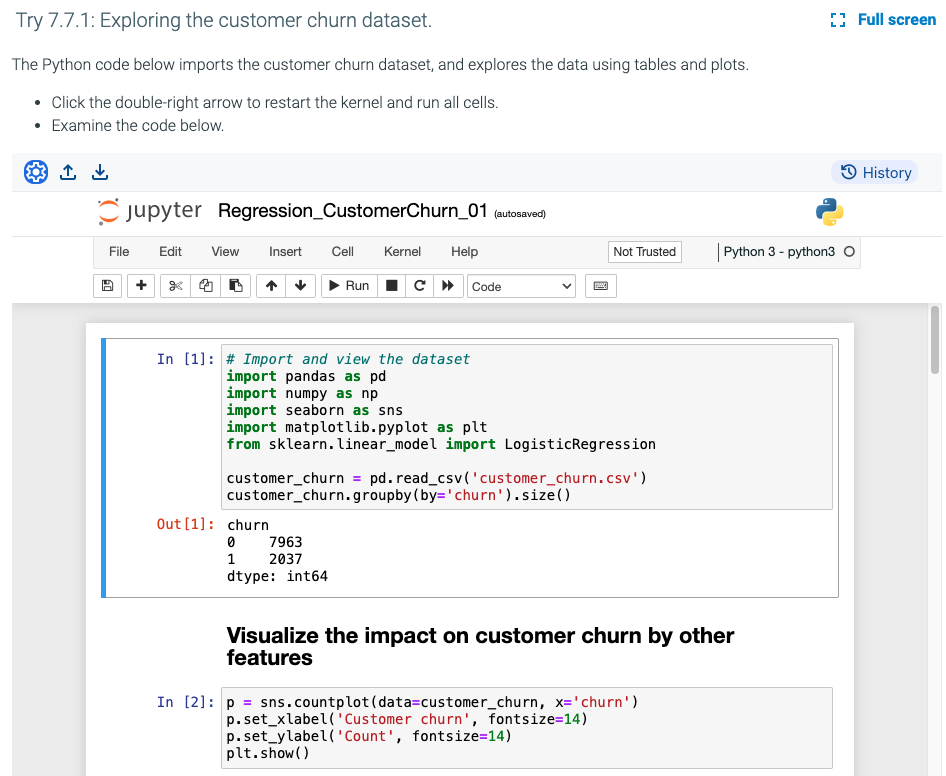Click the download notebook icon
Image resolution: width=946 pixels, height=776 pixels.
click(x=100, y=172)
